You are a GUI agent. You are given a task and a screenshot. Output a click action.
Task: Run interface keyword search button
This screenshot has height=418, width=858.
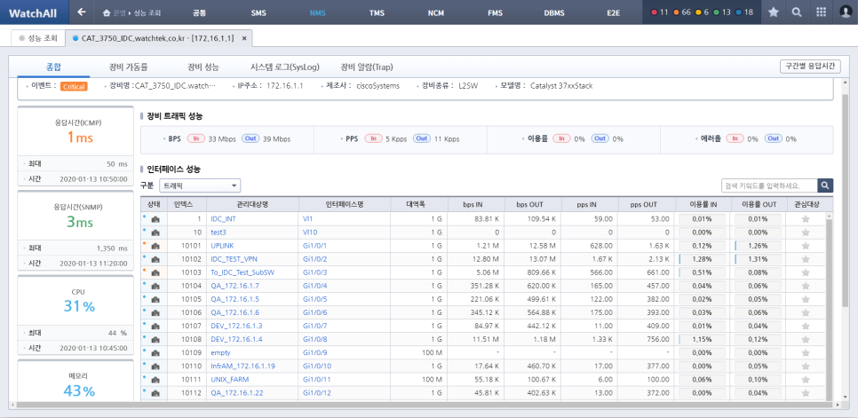tap(826, 185)
